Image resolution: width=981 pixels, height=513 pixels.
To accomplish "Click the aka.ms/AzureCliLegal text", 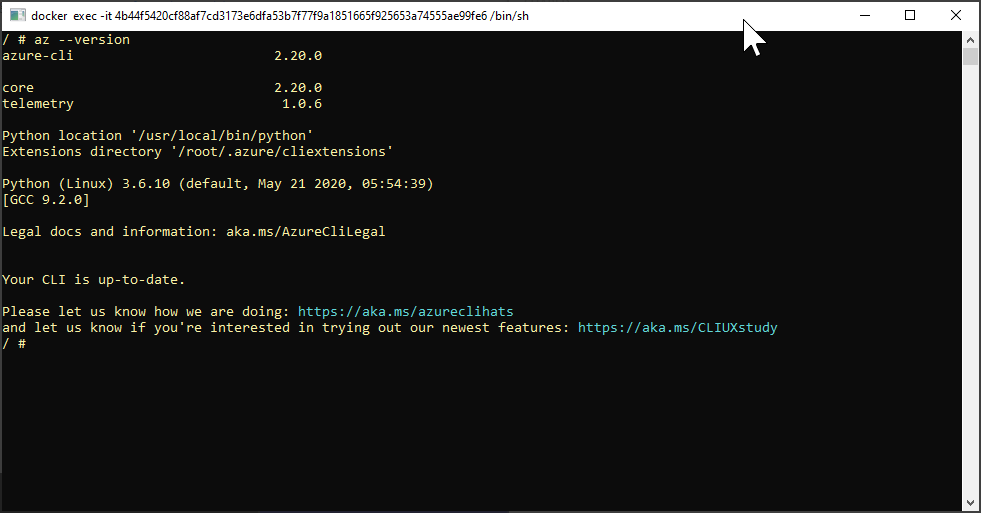I will click(305, 231).
